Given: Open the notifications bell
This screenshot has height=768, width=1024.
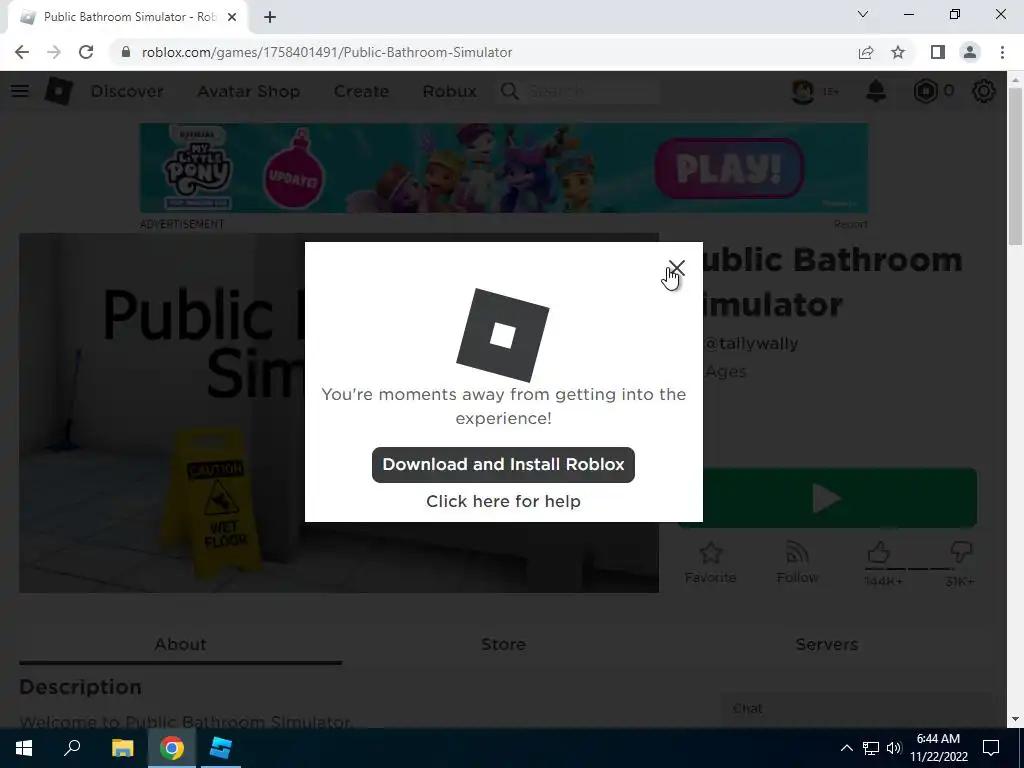Looking at the screenshot, I should [876, 91].
